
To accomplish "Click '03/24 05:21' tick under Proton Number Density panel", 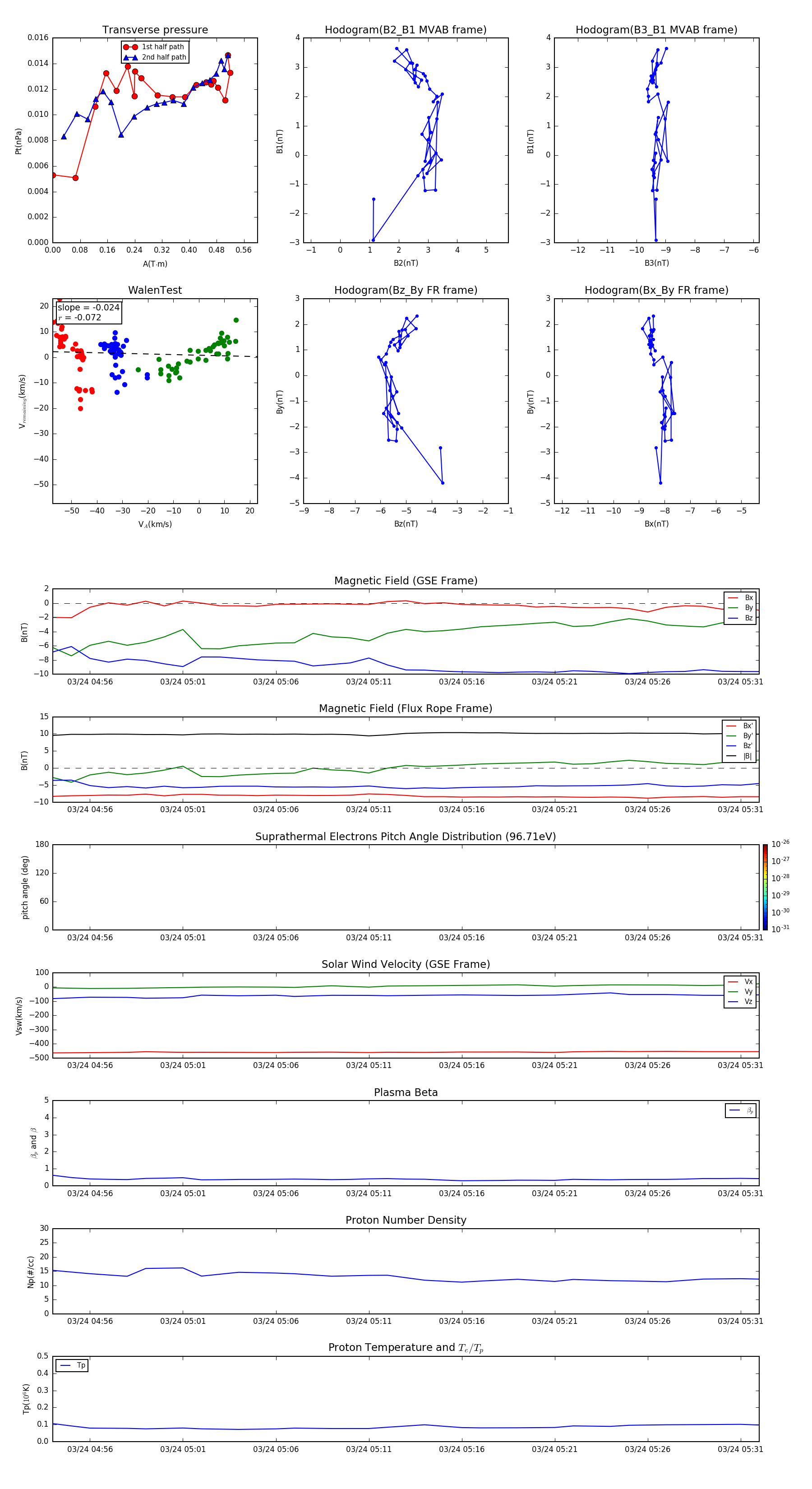I will pyautogui.click(x=555, y=1321).
